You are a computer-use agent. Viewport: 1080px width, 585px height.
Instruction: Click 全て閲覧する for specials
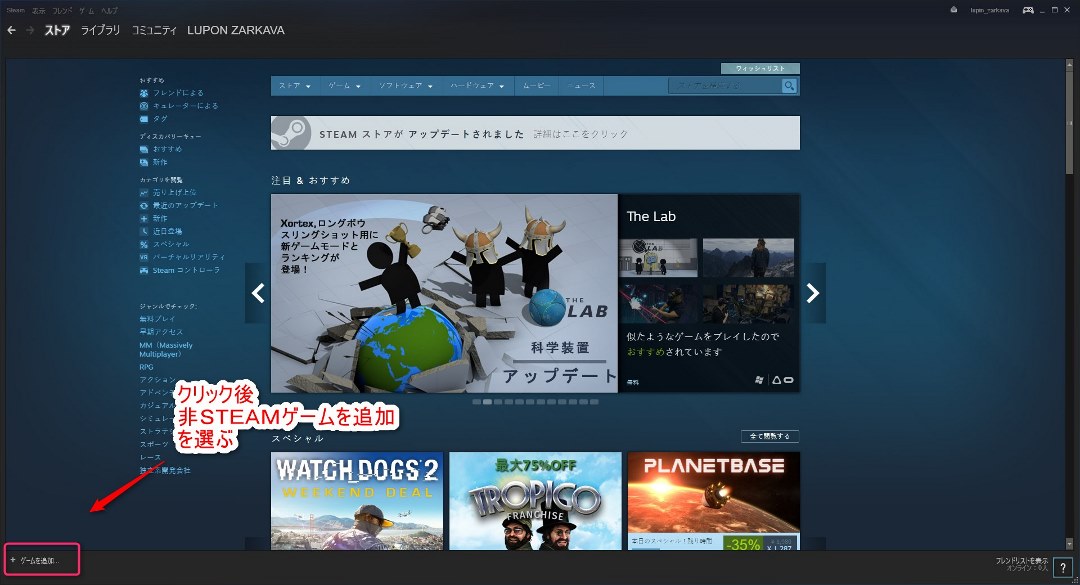(770, 436)
